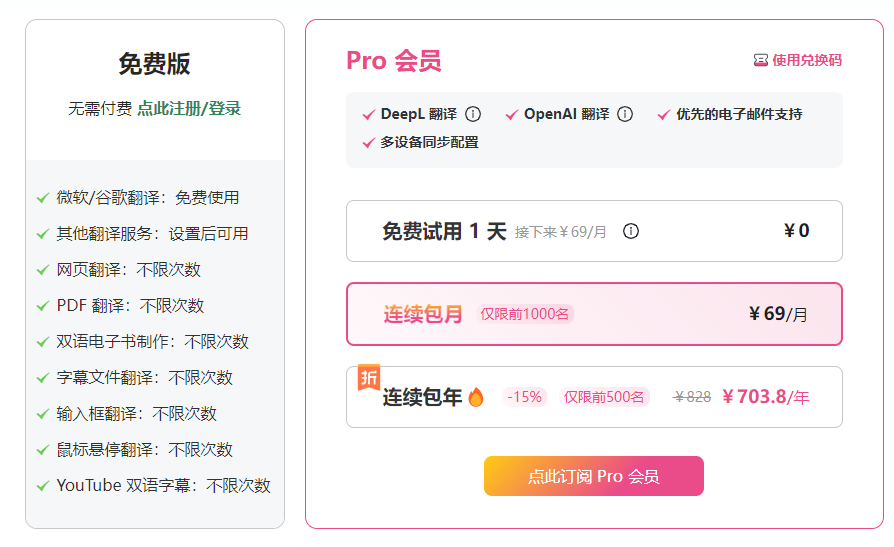894x547 pixels.
Task: Click the 仅限前500名 badge
Action: [604, 397]
